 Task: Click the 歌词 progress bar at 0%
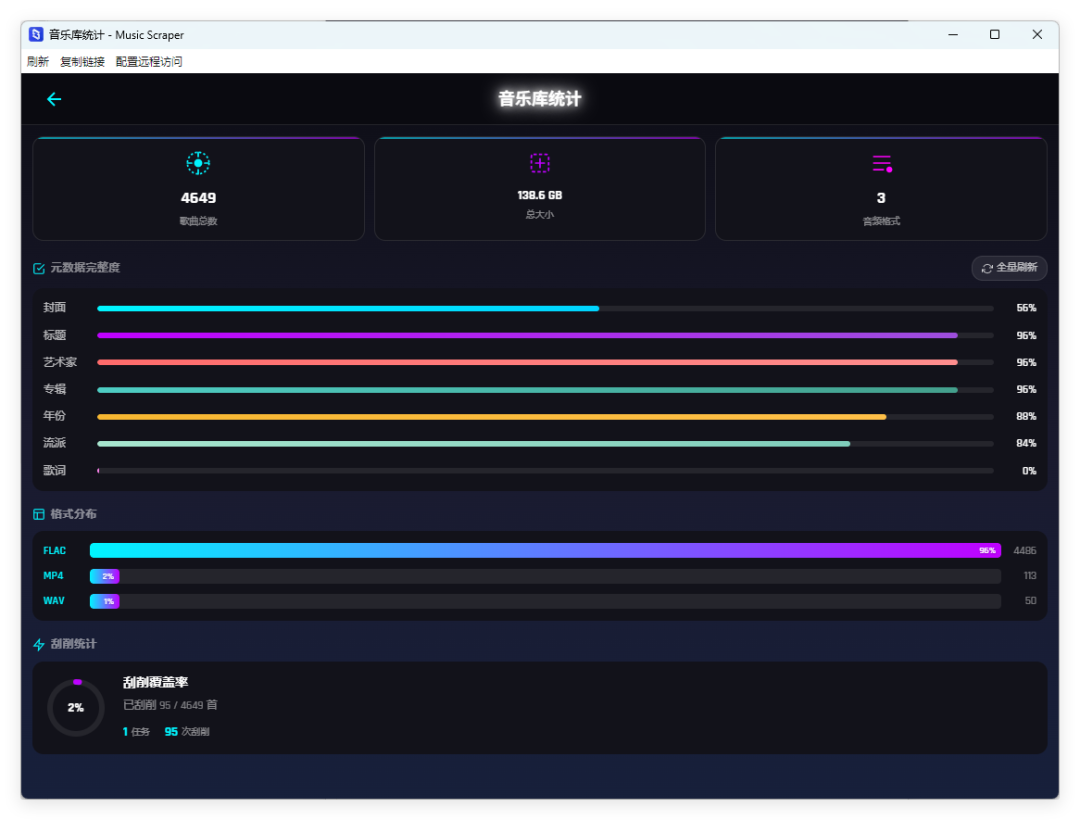tap(545, 471)
